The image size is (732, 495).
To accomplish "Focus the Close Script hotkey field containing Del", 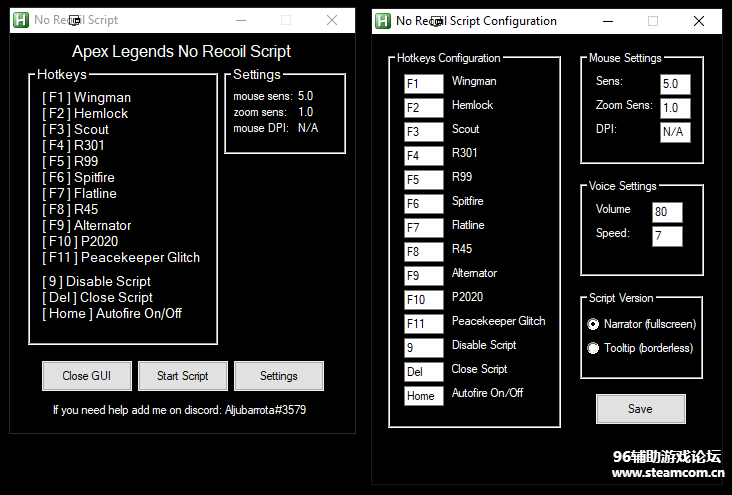I will (x=424, y=372).
